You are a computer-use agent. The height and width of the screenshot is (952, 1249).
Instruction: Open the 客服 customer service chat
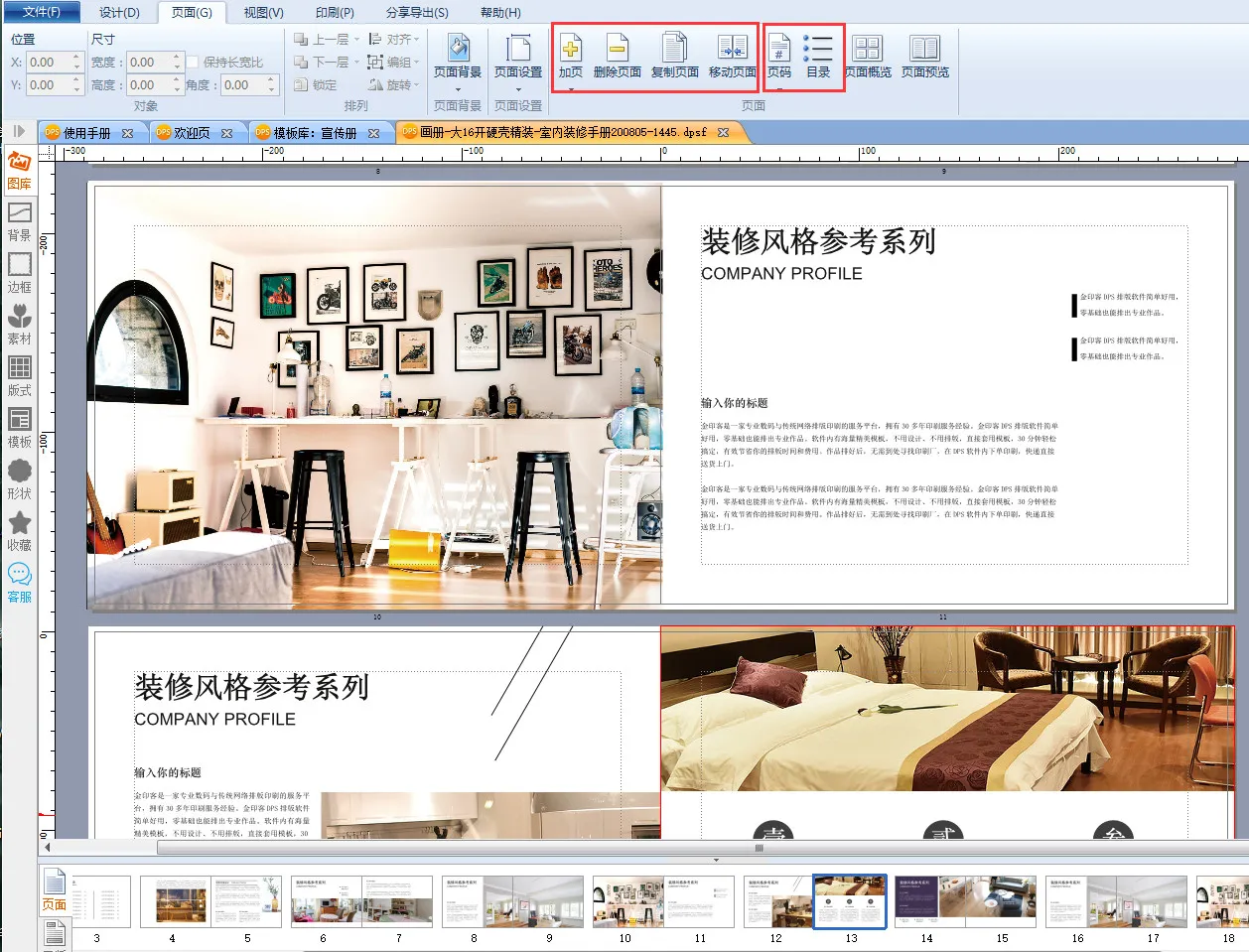click(x=19, y=583)
